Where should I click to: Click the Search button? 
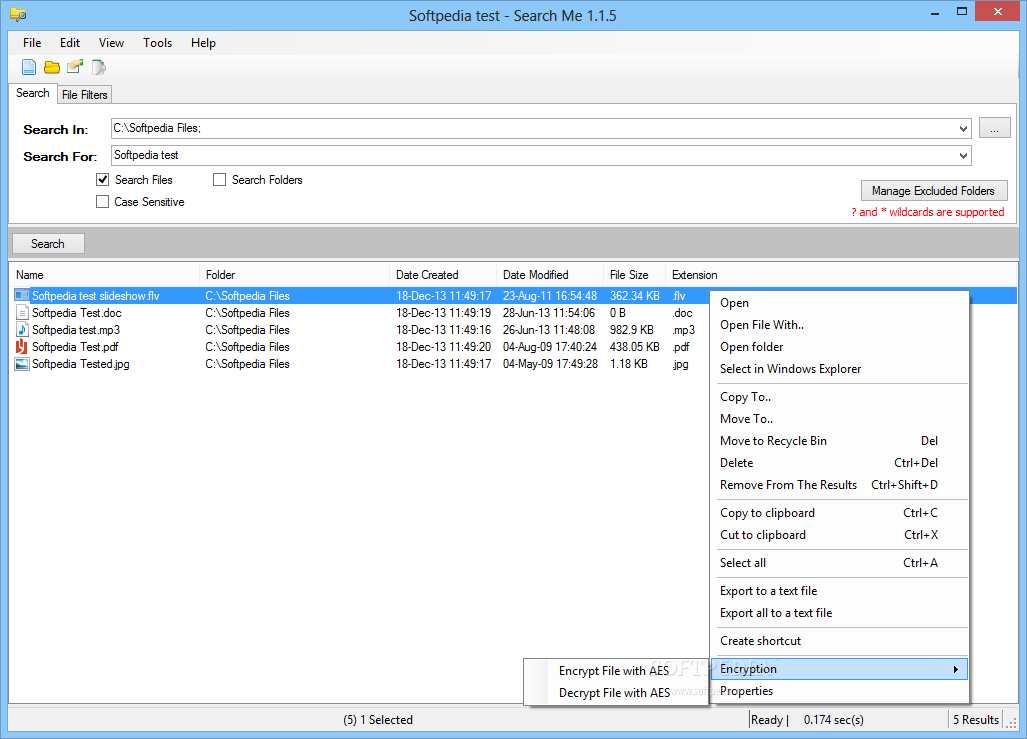[x=48, y=244]
